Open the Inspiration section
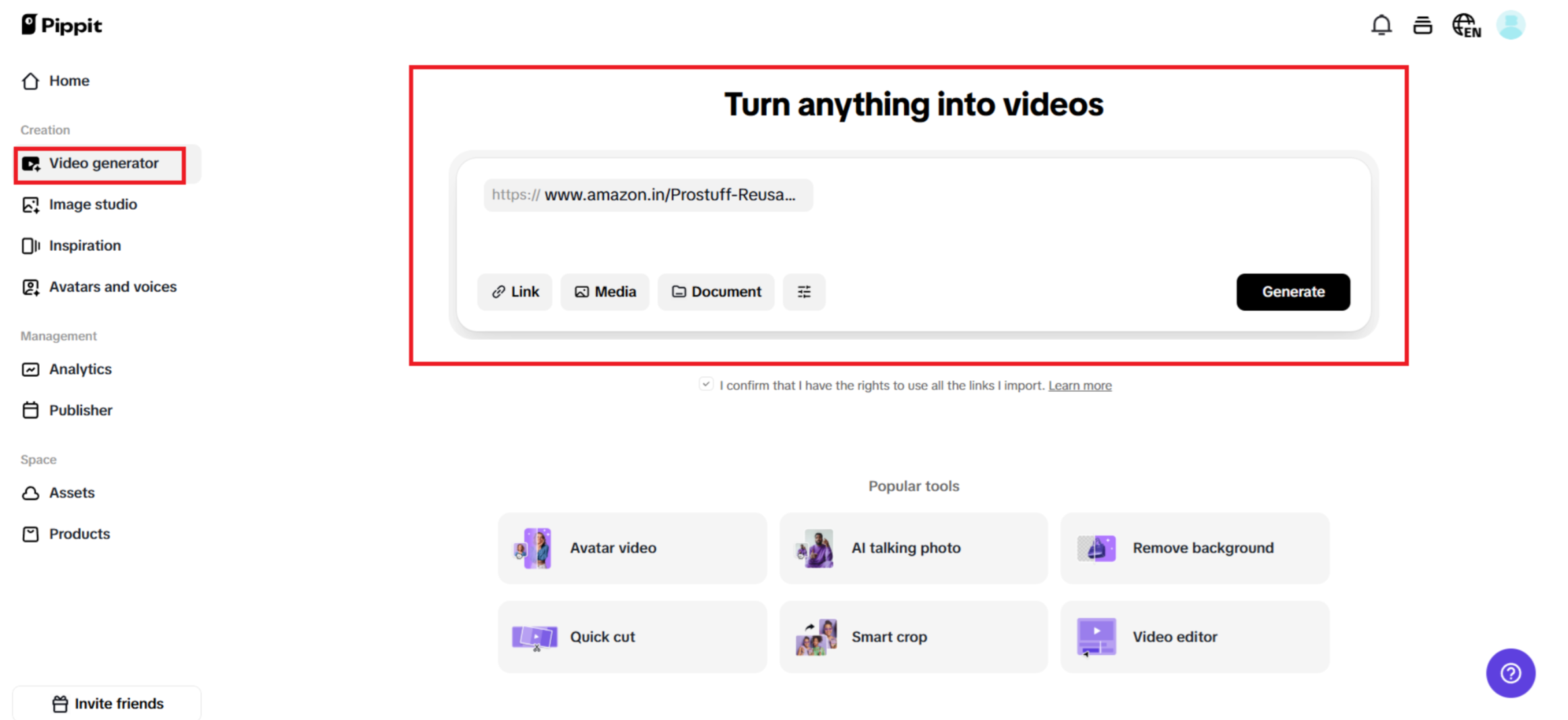Viewport: 1568px width, 720px height. coord(85,245)
